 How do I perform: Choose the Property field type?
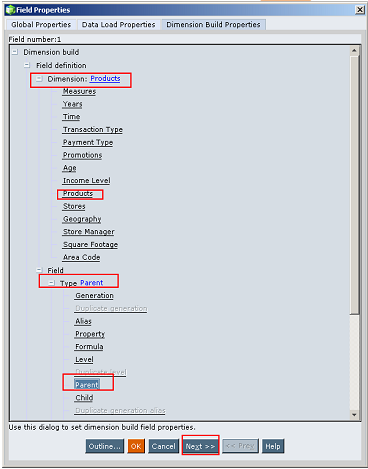pos(90,334)
